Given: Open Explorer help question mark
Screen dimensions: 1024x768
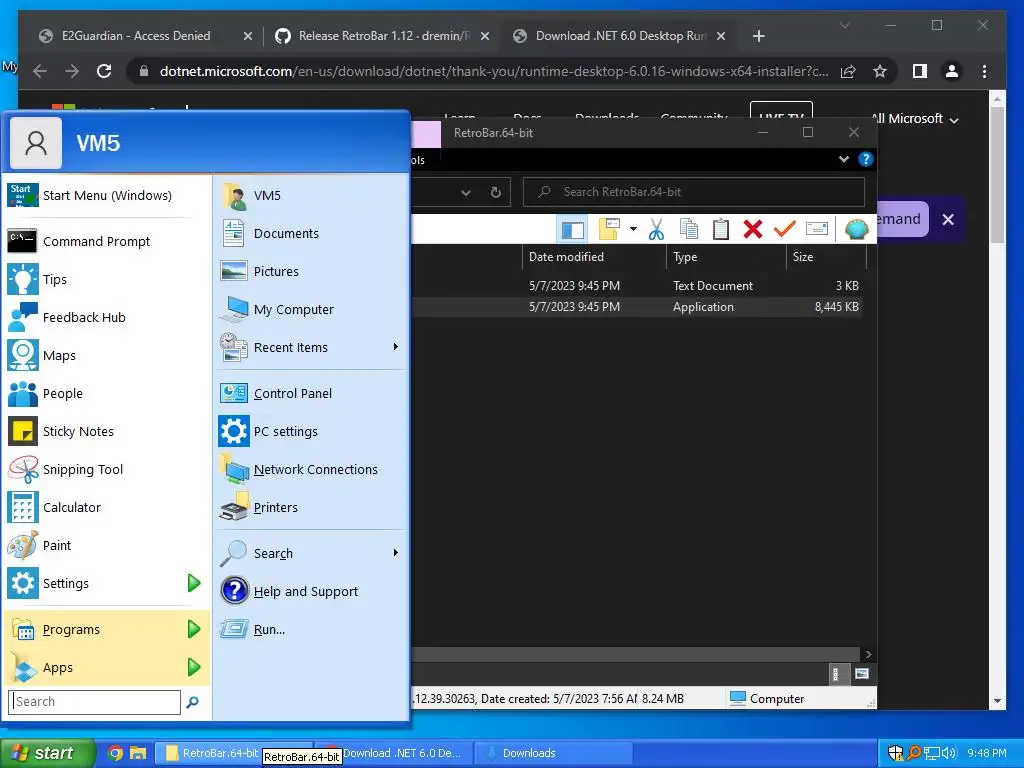Looking at the screenshot, I should click(x=865, y=159).
